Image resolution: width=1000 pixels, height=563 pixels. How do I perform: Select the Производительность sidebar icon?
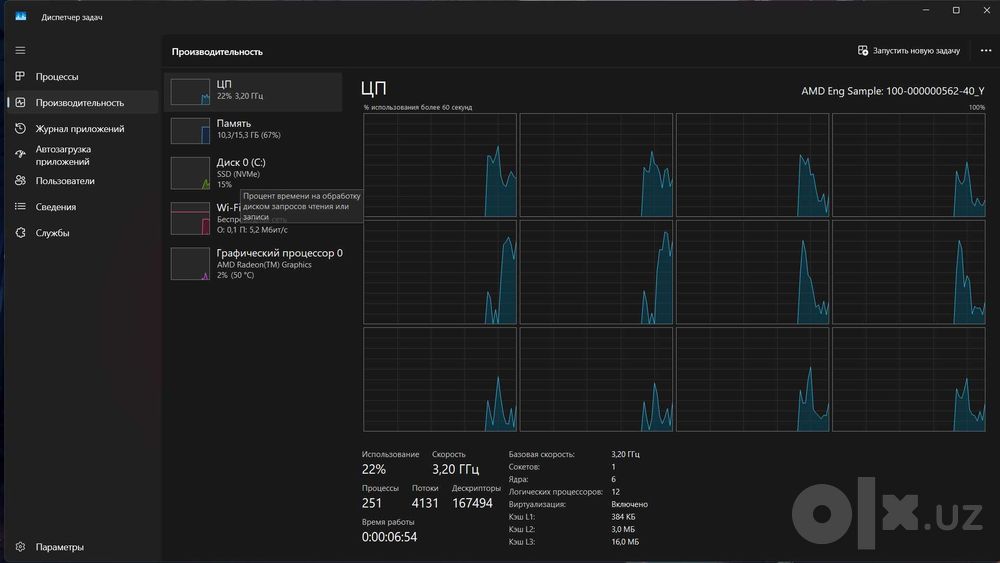click(20, 103)
